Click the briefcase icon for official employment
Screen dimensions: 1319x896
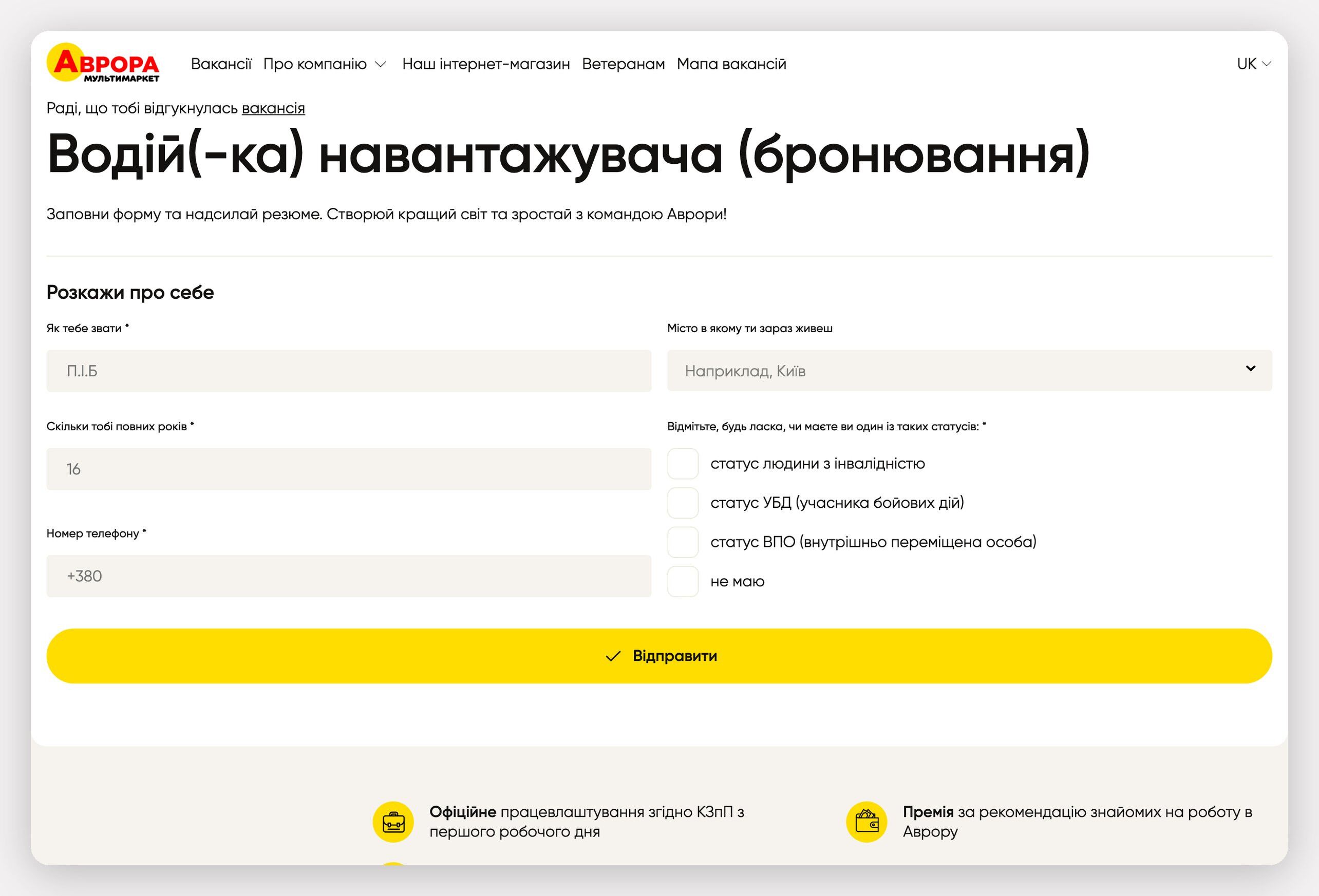[x=393, y=822]
